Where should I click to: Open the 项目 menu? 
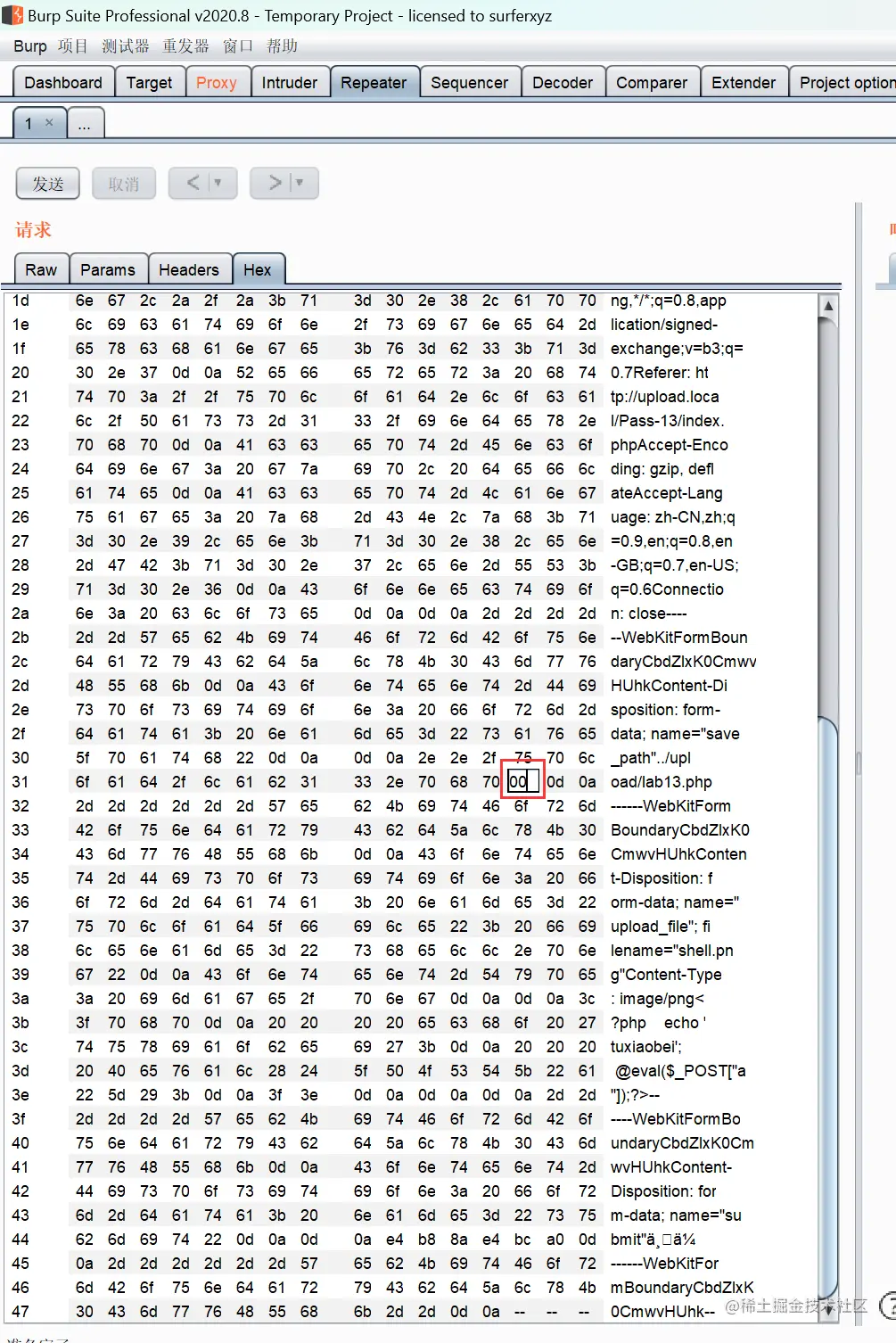coord(73,46)
